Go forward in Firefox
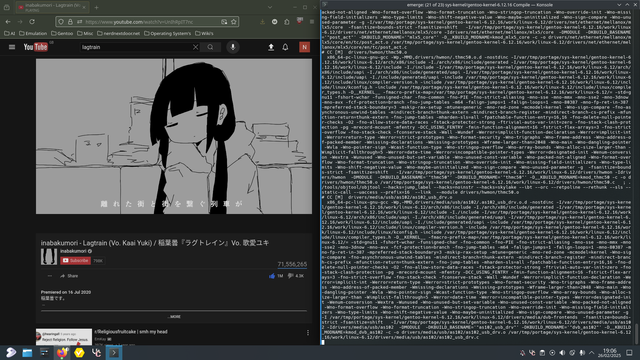Image resolution: width=640 pixels, height=360 pixels. [20, 22]
